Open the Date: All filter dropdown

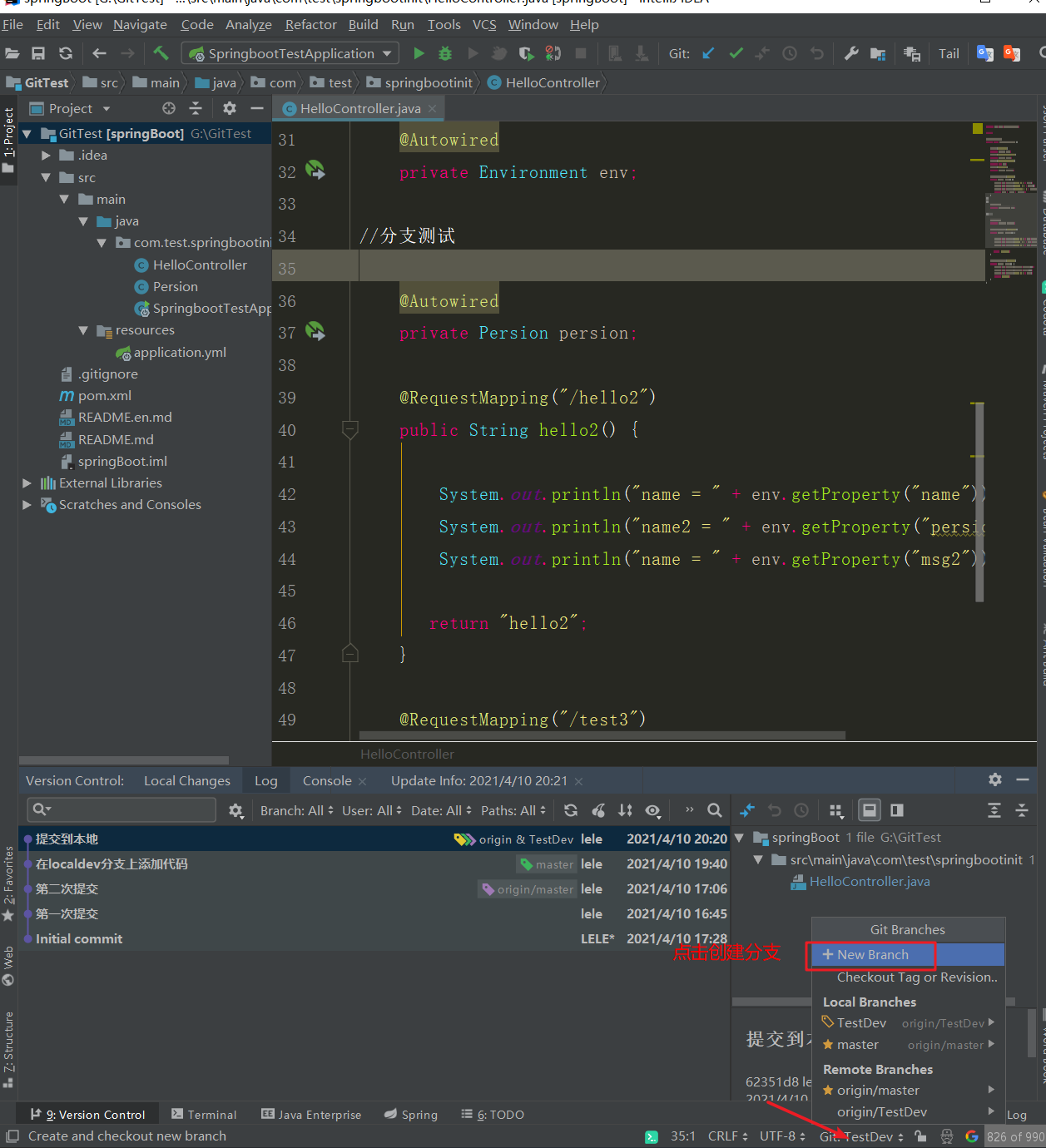click(441, 809)
